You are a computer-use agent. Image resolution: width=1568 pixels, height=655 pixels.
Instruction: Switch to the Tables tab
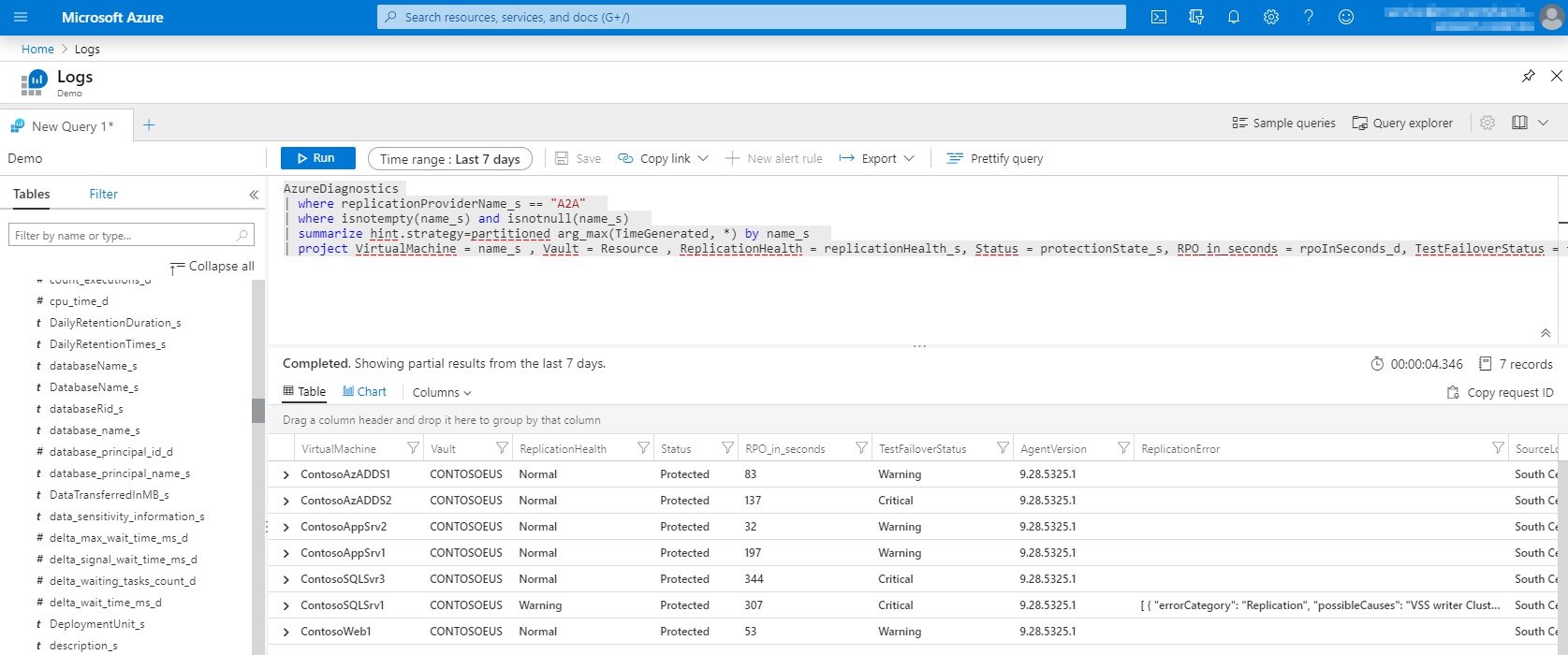[x=32, y=194]
